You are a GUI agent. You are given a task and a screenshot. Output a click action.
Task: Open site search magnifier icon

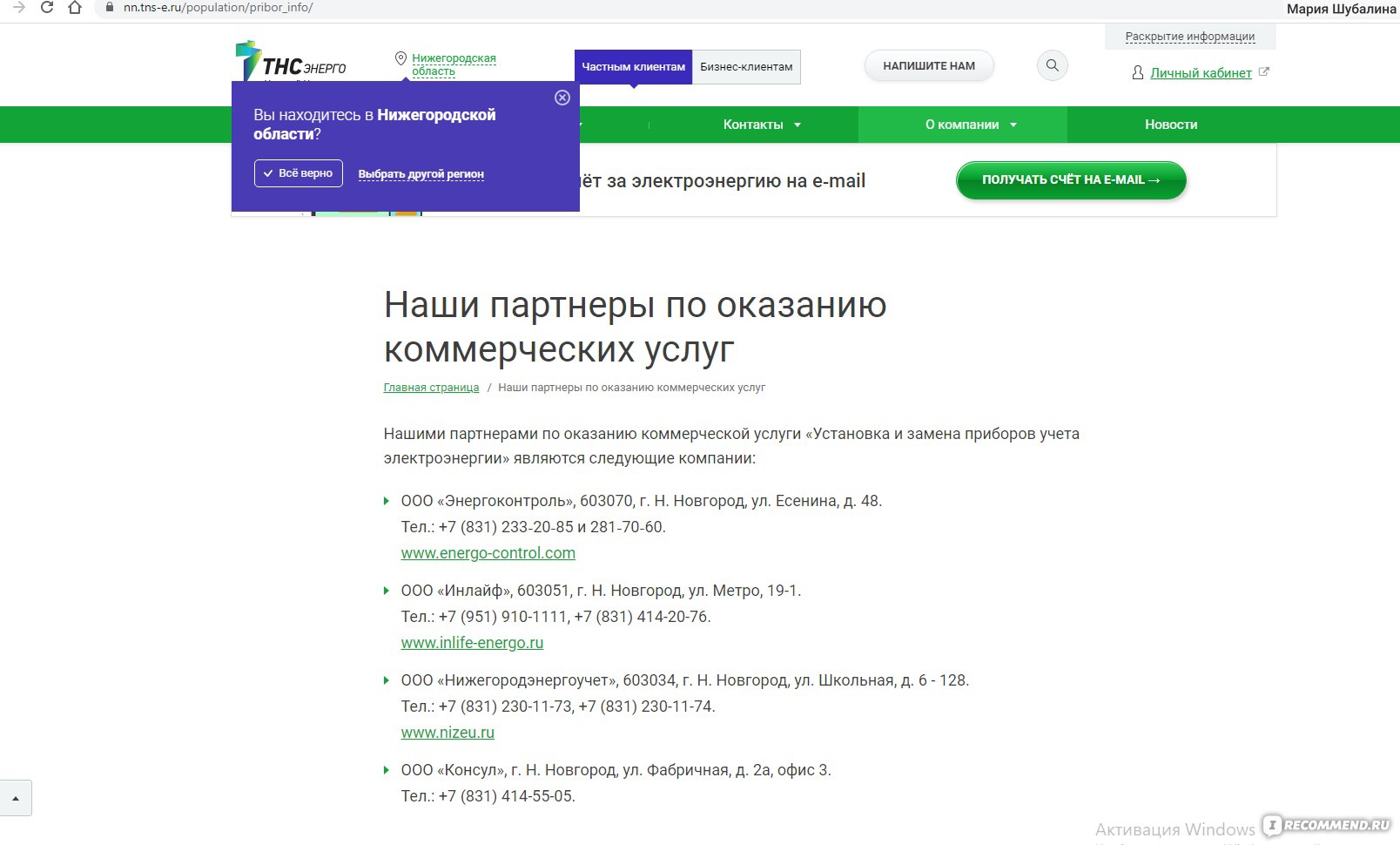pyautogui.click(x=1052, y=65)
